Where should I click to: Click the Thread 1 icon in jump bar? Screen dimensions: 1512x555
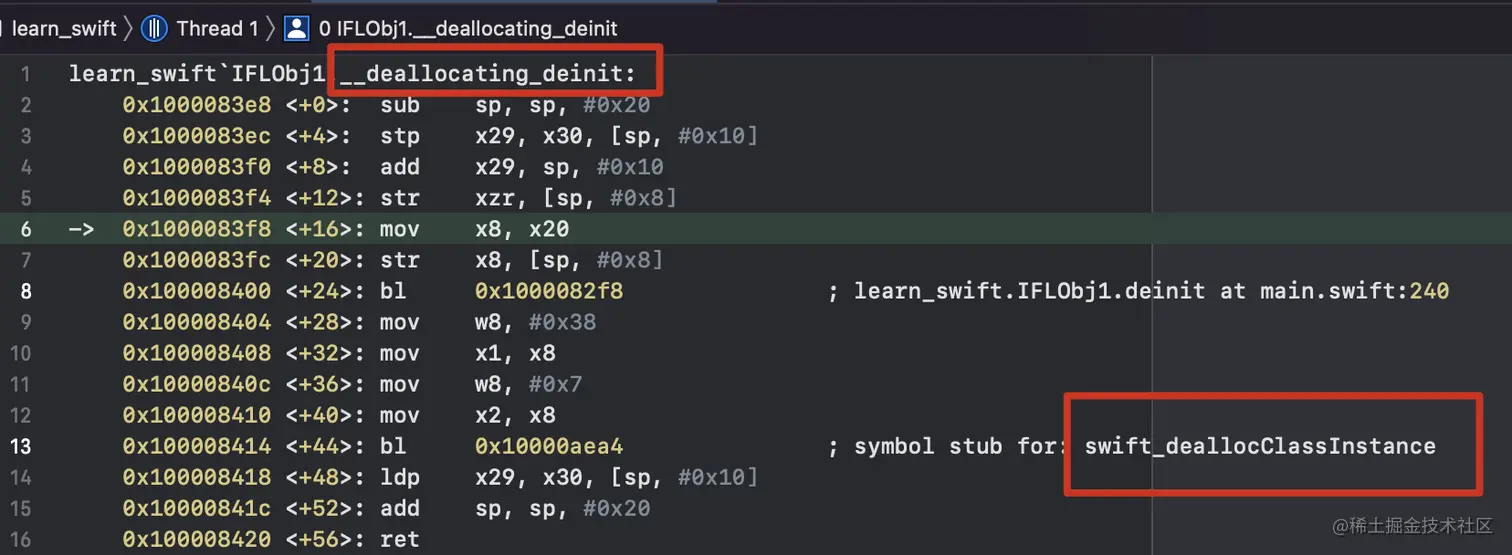coord(153,28)
